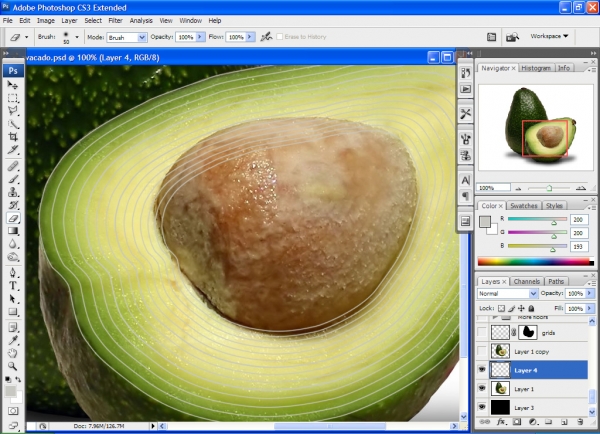The image size is (600, 434).
Task: Open the Brush preset picker arrow
Action: click(77, 37)
